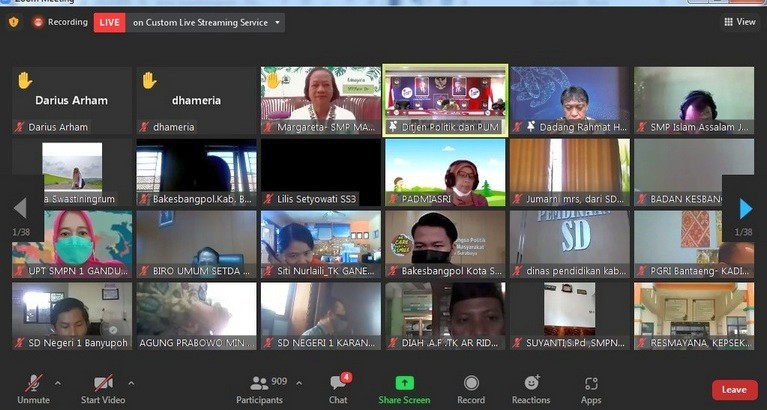
Task: Select the PADMIASRI video thumbnail
Action: coord(445,172)
